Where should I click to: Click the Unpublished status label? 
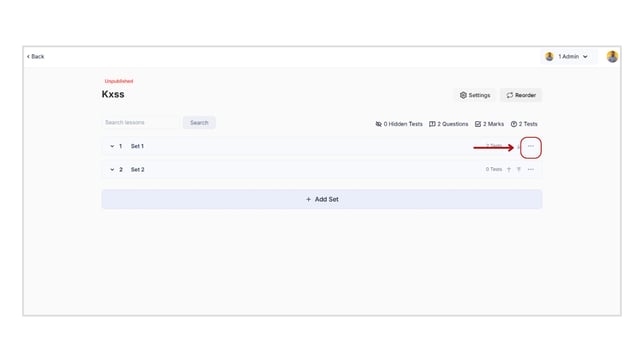[119, 81]
